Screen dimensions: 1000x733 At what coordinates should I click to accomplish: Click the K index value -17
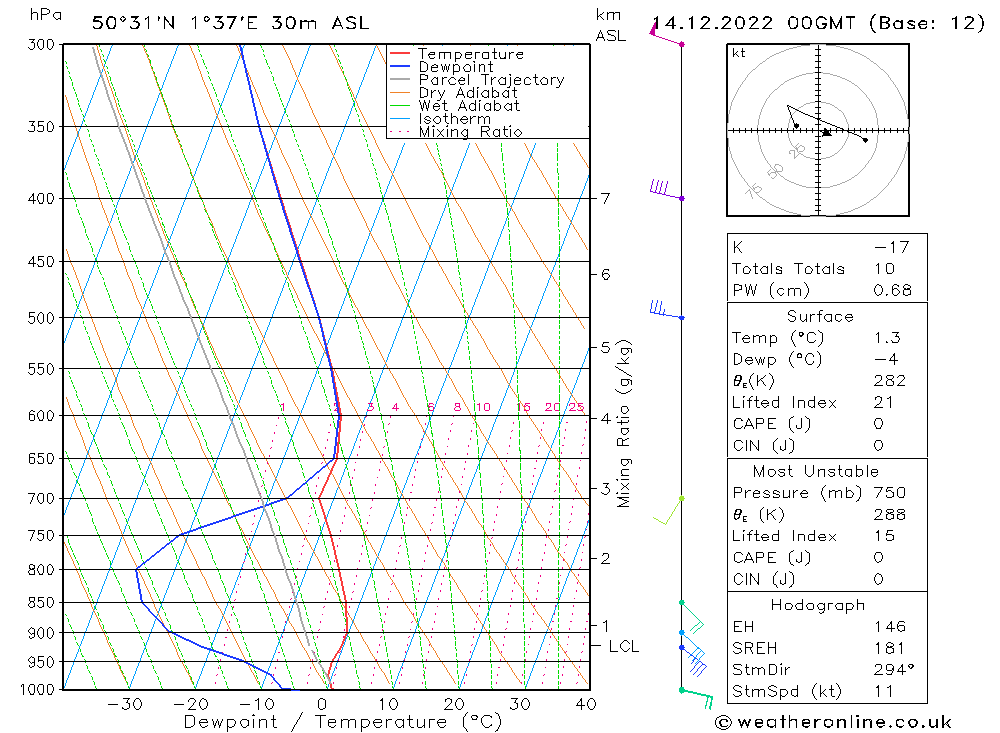[892, 247]
